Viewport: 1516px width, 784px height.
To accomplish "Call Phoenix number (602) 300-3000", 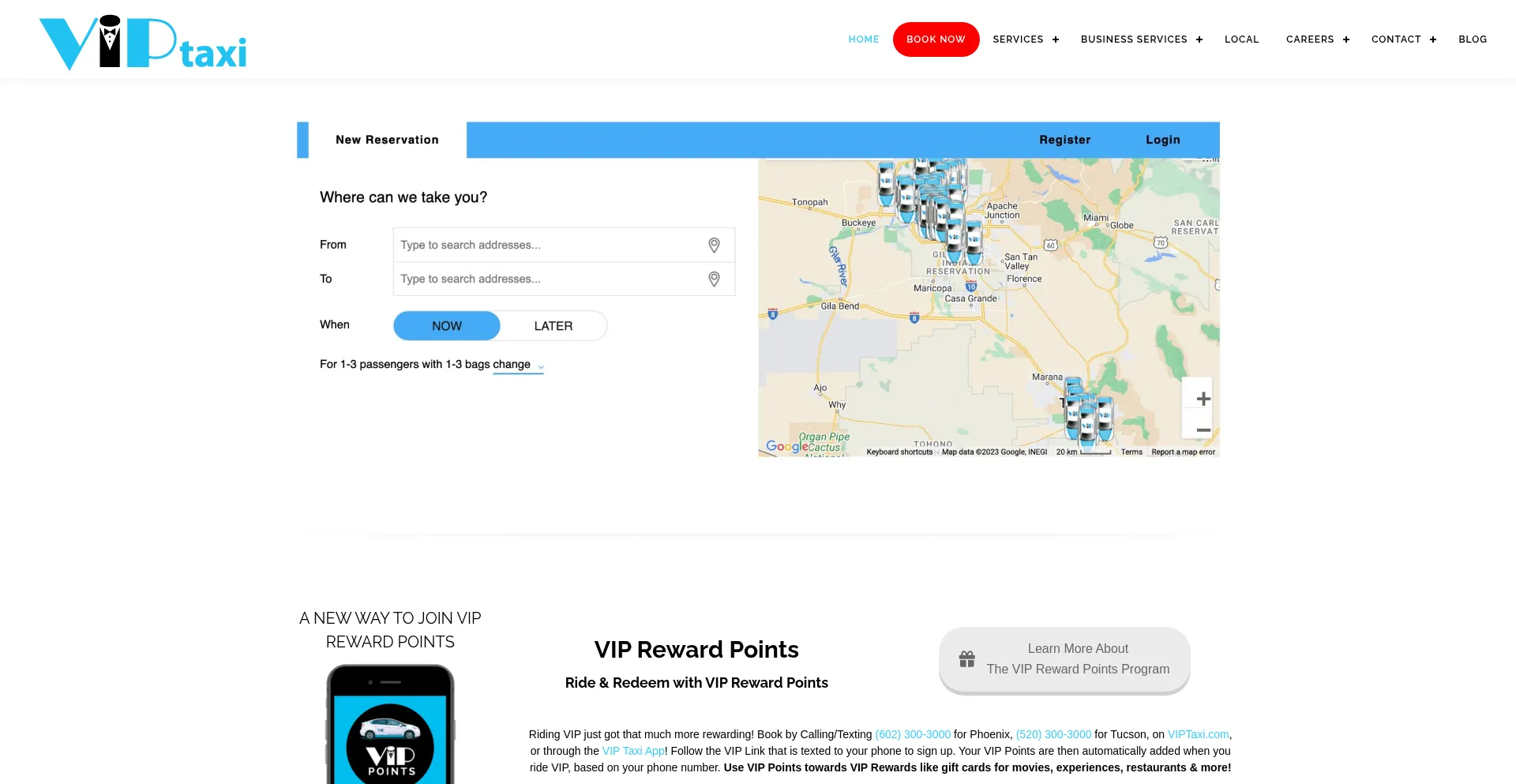I will click(913, 734).
